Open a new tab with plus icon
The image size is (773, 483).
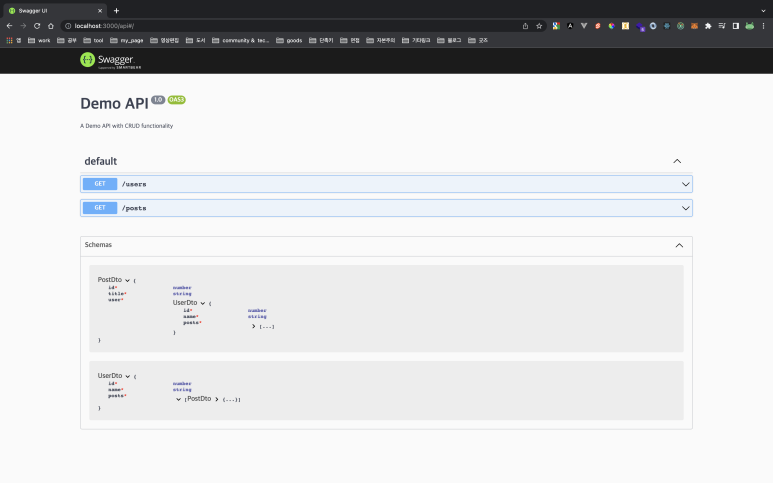(116, 10)
